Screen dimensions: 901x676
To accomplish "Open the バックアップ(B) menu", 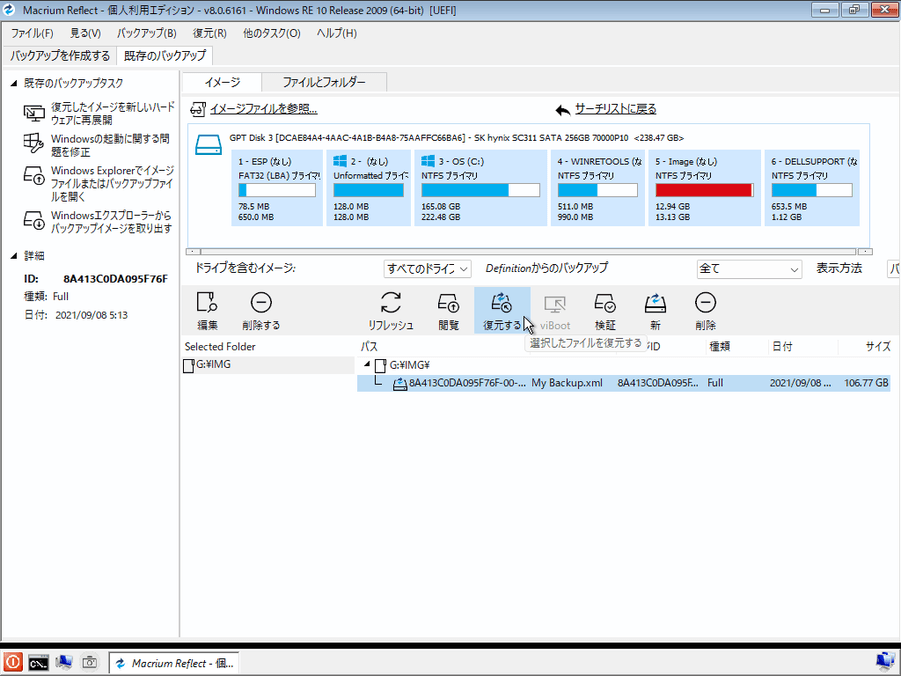I will 147,33.
